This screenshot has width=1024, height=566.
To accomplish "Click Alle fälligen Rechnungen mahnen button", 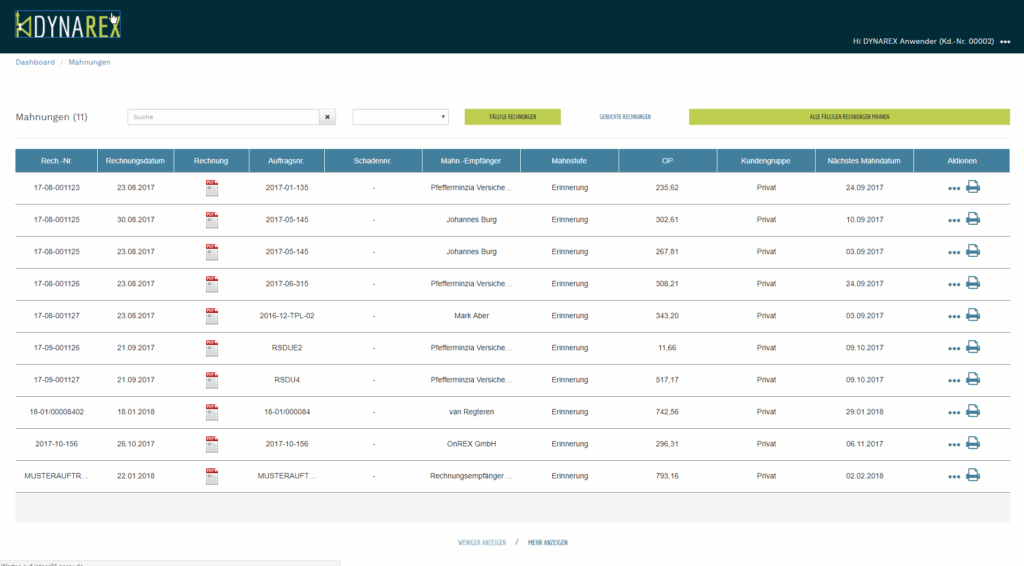I will tap(849, 117).
